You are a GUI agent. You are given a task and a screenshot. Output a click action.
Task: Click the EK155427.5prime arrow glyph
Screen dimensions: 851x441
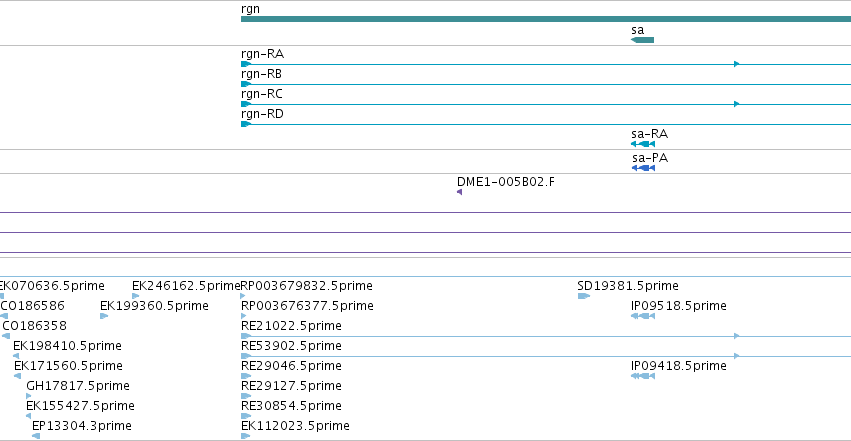[x=28, y=416]
